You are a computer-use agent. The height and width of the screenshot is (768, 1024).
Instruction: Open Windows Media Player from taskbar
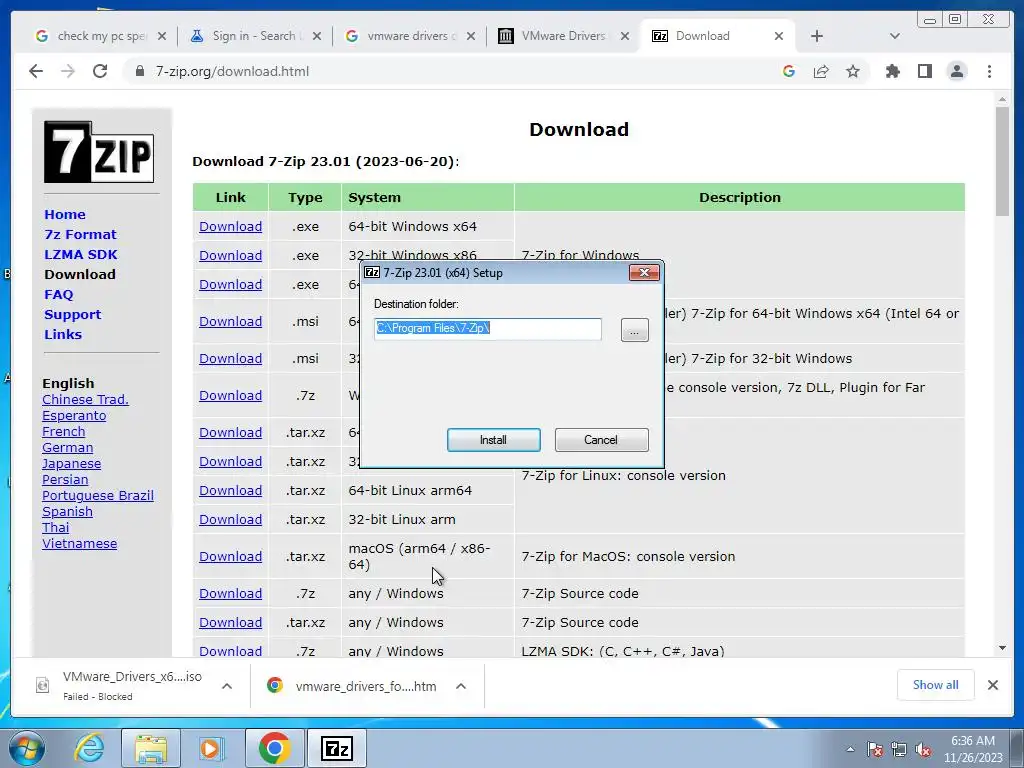click(212, 748)
